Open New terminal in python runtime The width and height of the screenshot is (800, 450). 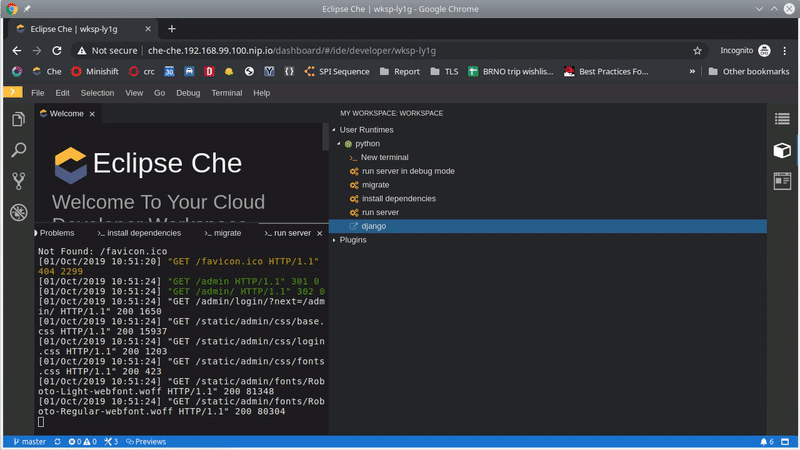click(x=379, y=157)
